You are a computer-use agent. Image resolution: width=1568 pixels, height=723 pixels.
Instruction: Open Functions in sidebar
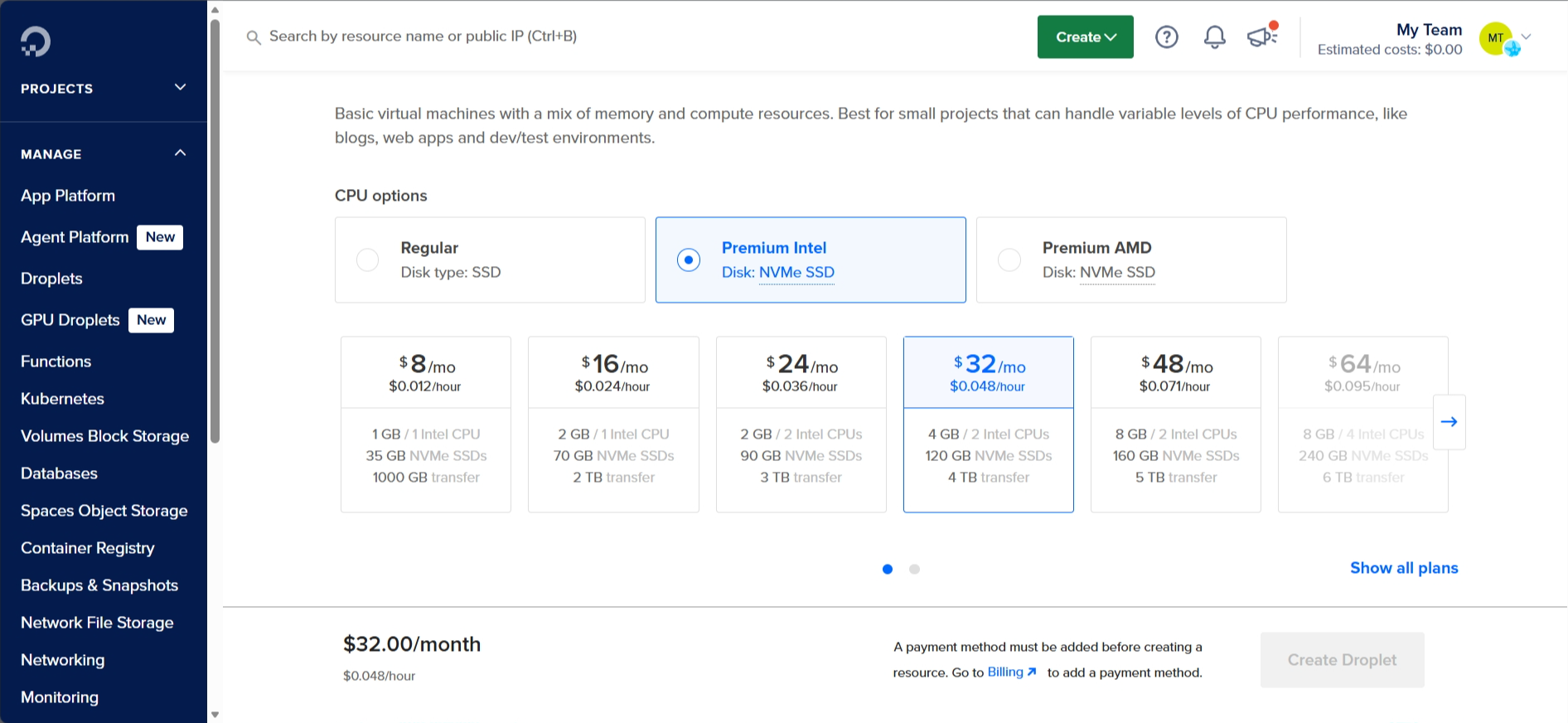pos(56,361)
